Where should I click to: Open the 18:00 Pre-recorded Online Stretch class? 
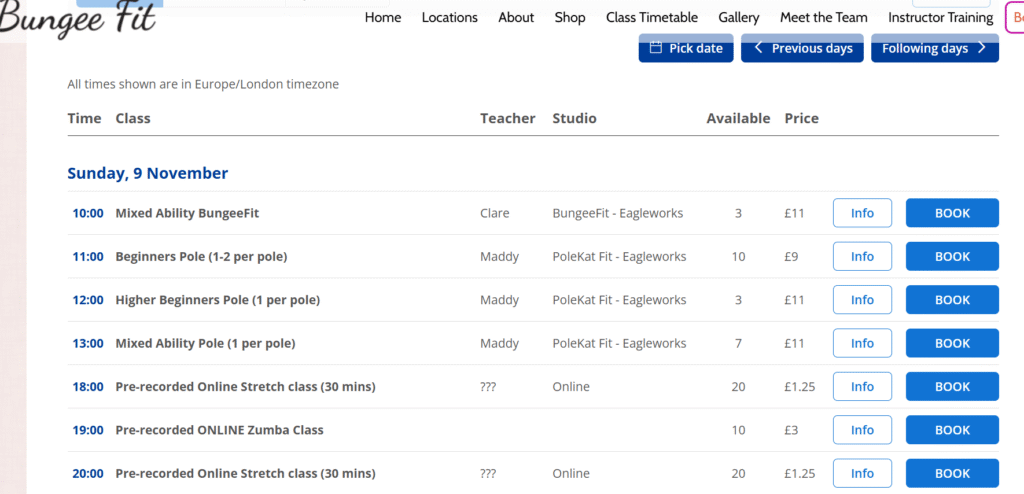tap(245, 387)
